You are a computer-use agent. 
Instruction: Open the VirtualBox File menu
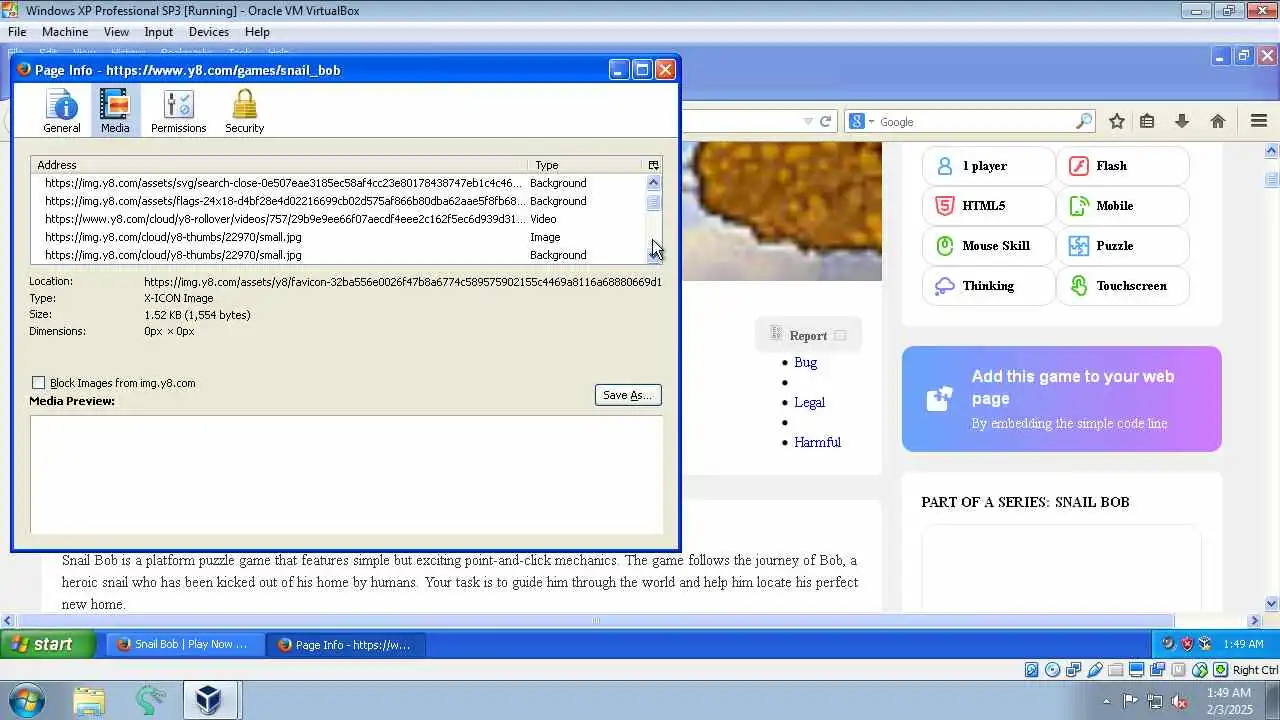17,32
